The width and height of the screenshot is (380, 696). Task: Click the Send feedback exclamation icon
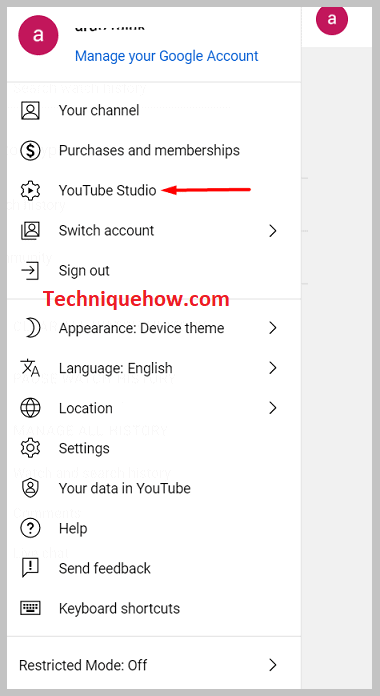coord(30,568)
